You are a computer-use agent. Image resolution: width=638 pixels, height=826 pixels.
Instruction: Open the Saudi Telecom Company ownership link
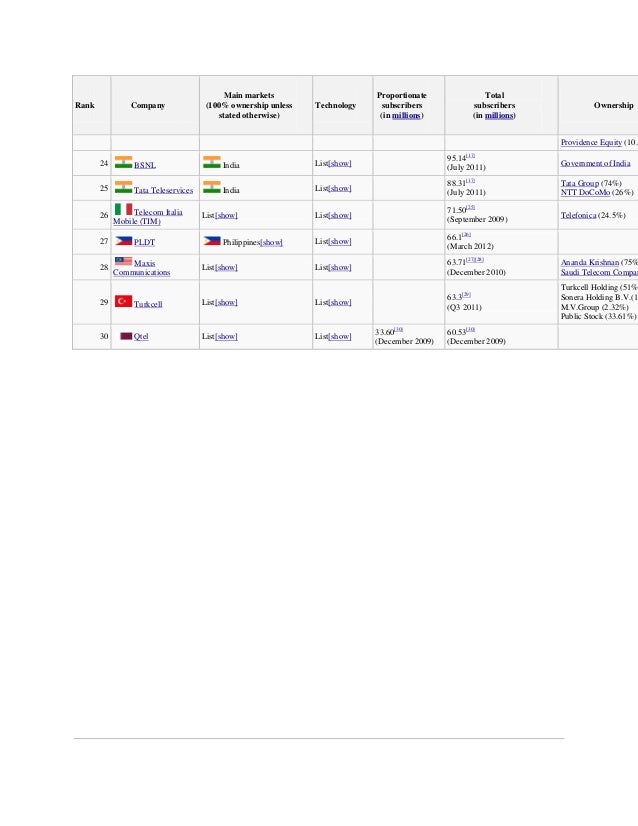(599, 272)
